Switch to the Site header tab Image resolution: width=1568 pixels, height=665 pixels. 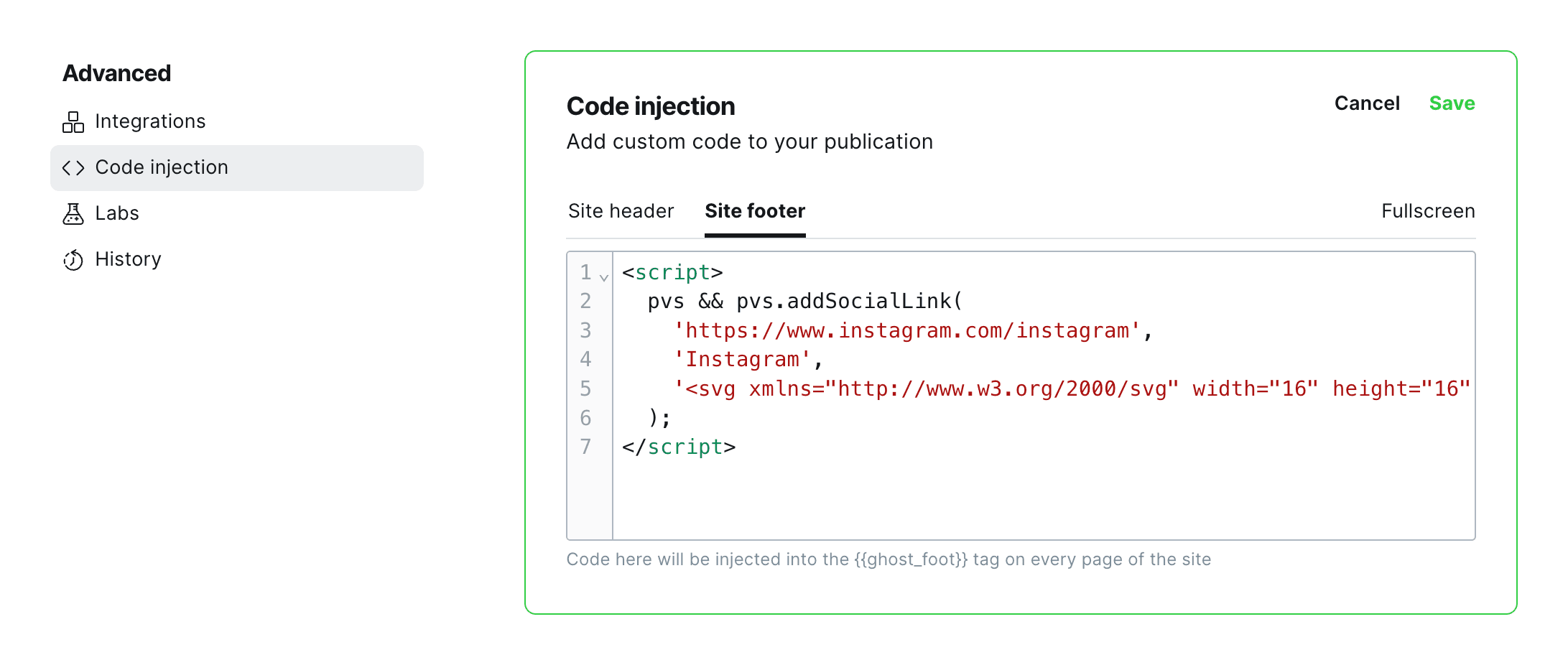(621, 210)
